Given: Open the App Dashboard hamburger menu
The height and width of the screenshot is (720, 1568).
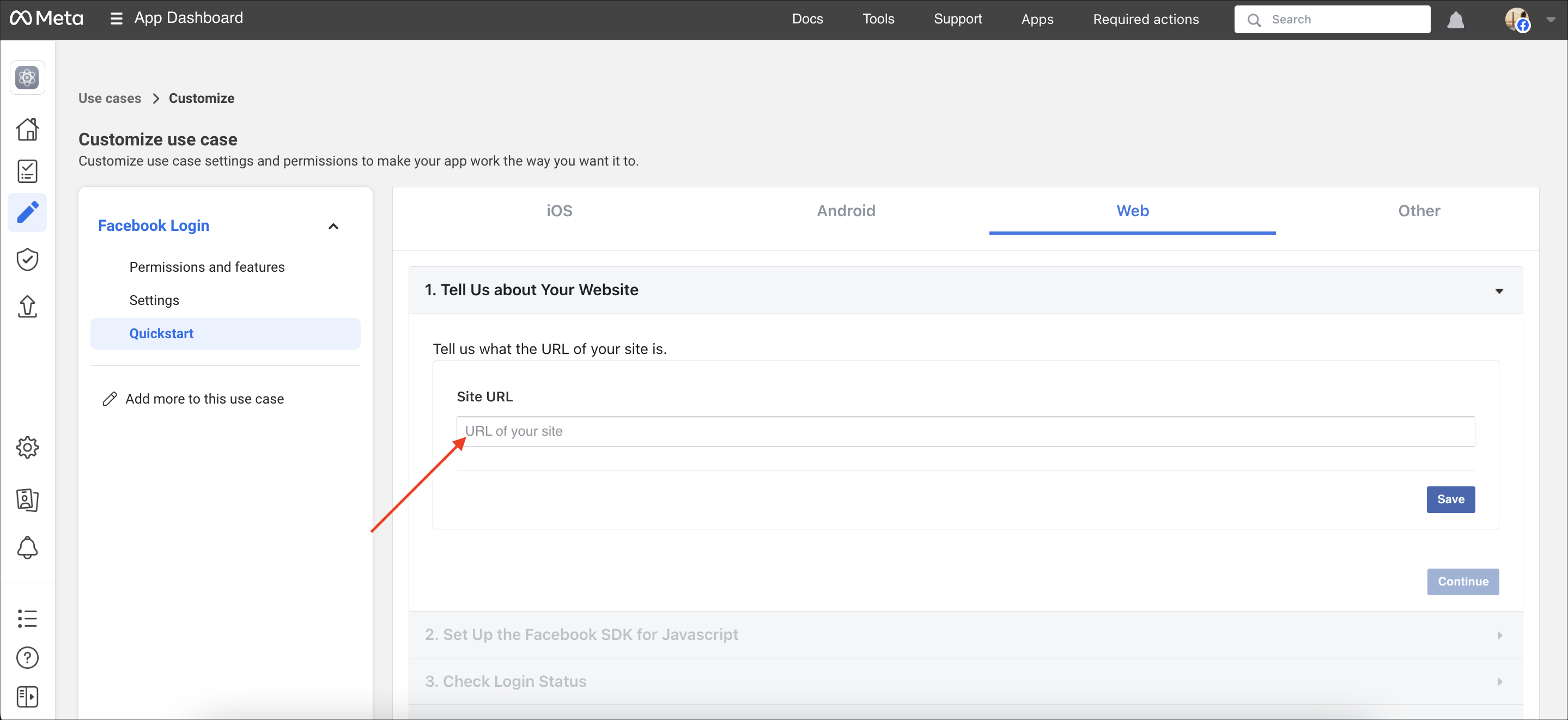Looking at the screenshot, I should pos(116,19).
